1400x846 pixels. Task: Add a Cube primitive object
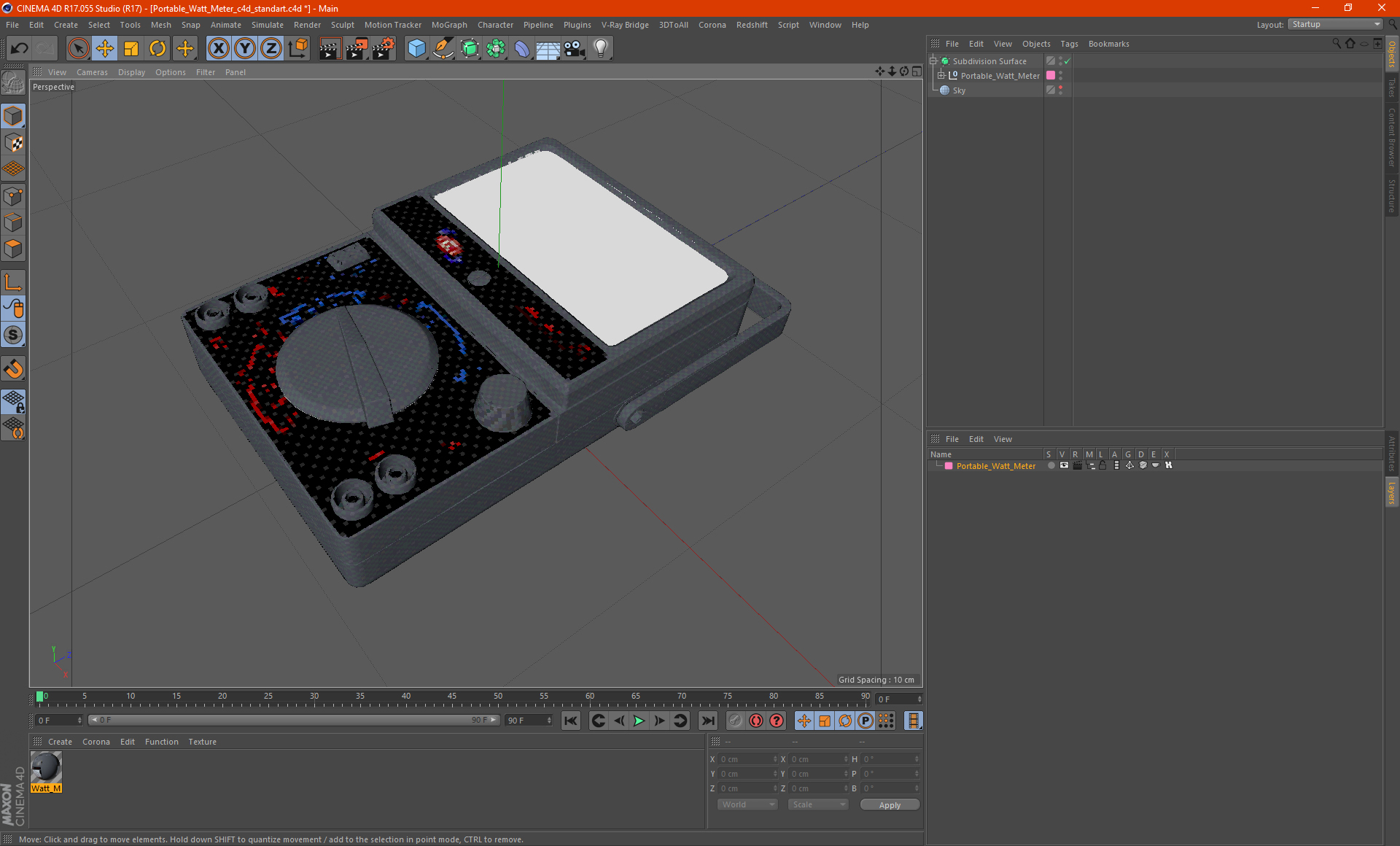(416, 49)
